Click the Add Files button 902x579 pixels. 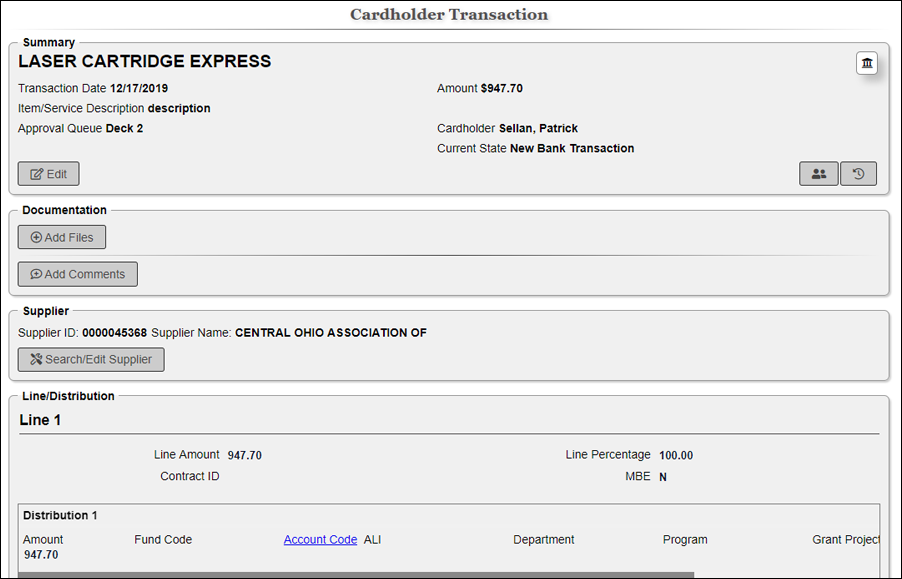[x=62, y=237]
